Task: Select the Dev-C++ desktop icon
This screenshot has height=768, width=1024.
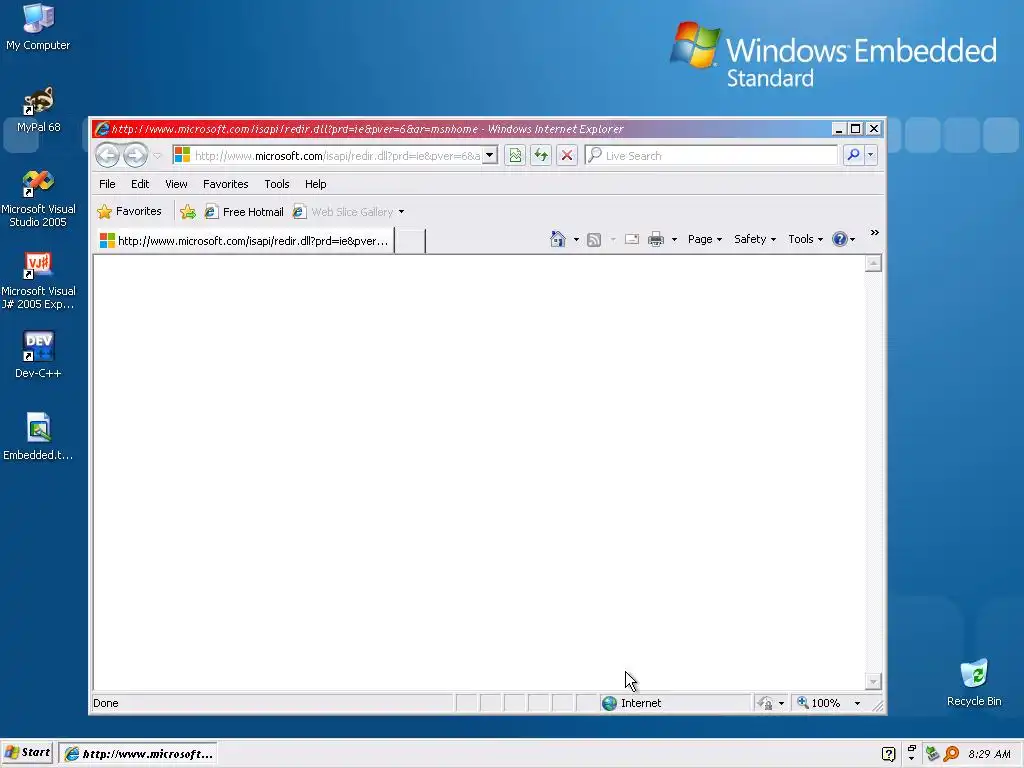Action: click(38, 355)
